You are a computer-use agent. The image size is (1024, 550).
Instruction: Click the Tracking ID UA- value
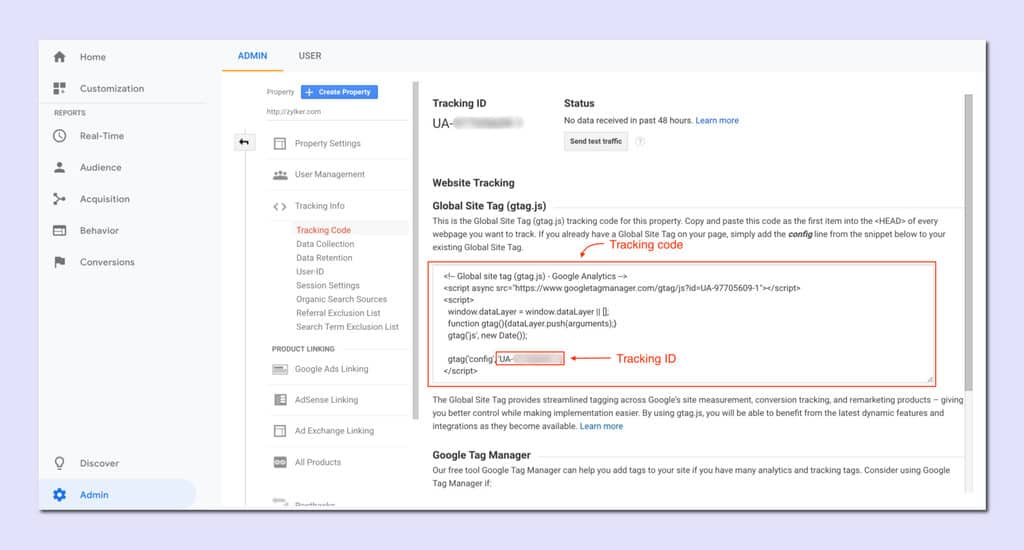477,123
